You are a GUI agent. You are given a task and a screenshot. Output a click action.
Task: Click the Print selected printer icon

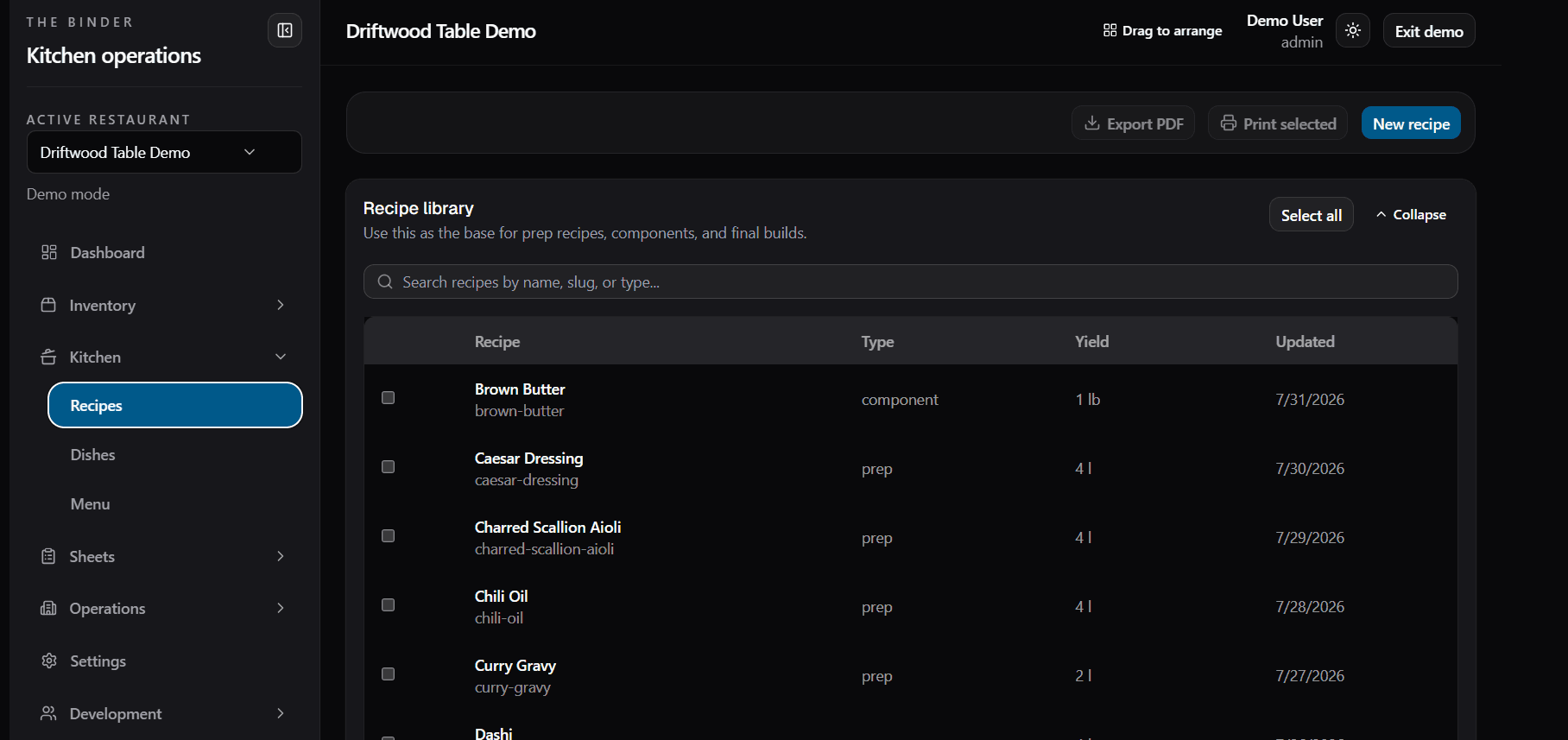1229,123
